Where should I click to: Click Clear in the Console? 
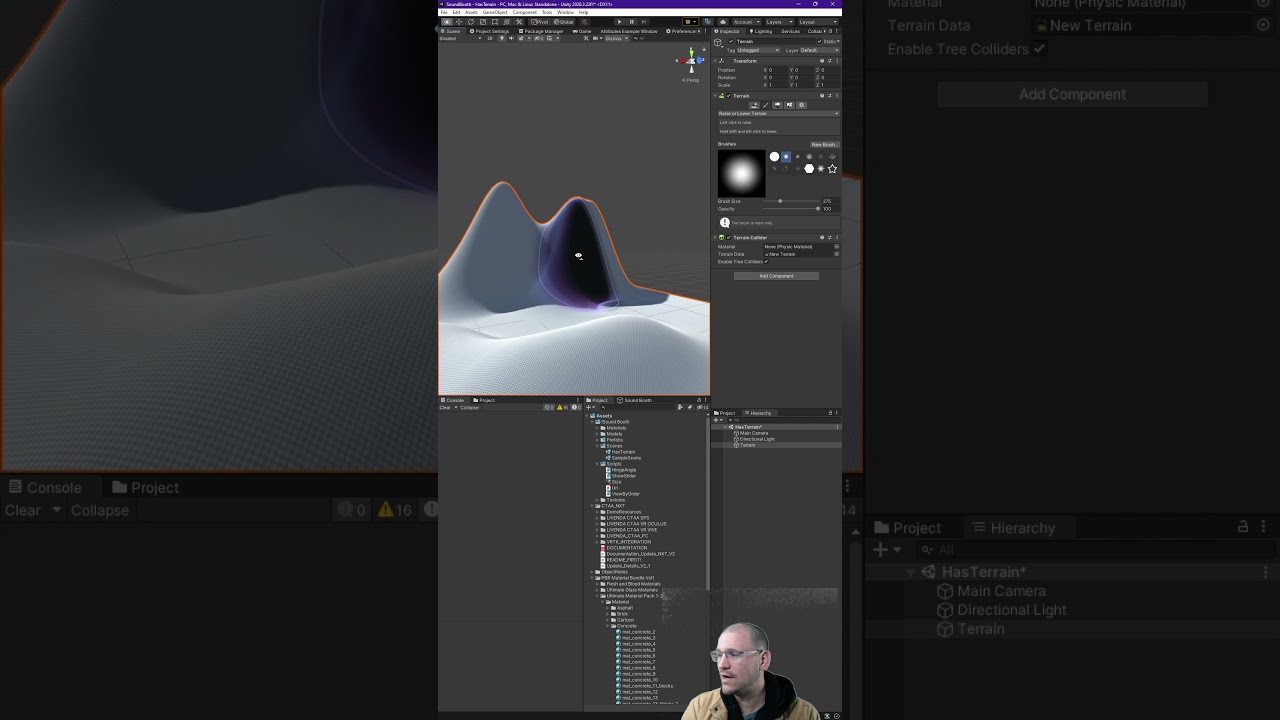[445, 408]
